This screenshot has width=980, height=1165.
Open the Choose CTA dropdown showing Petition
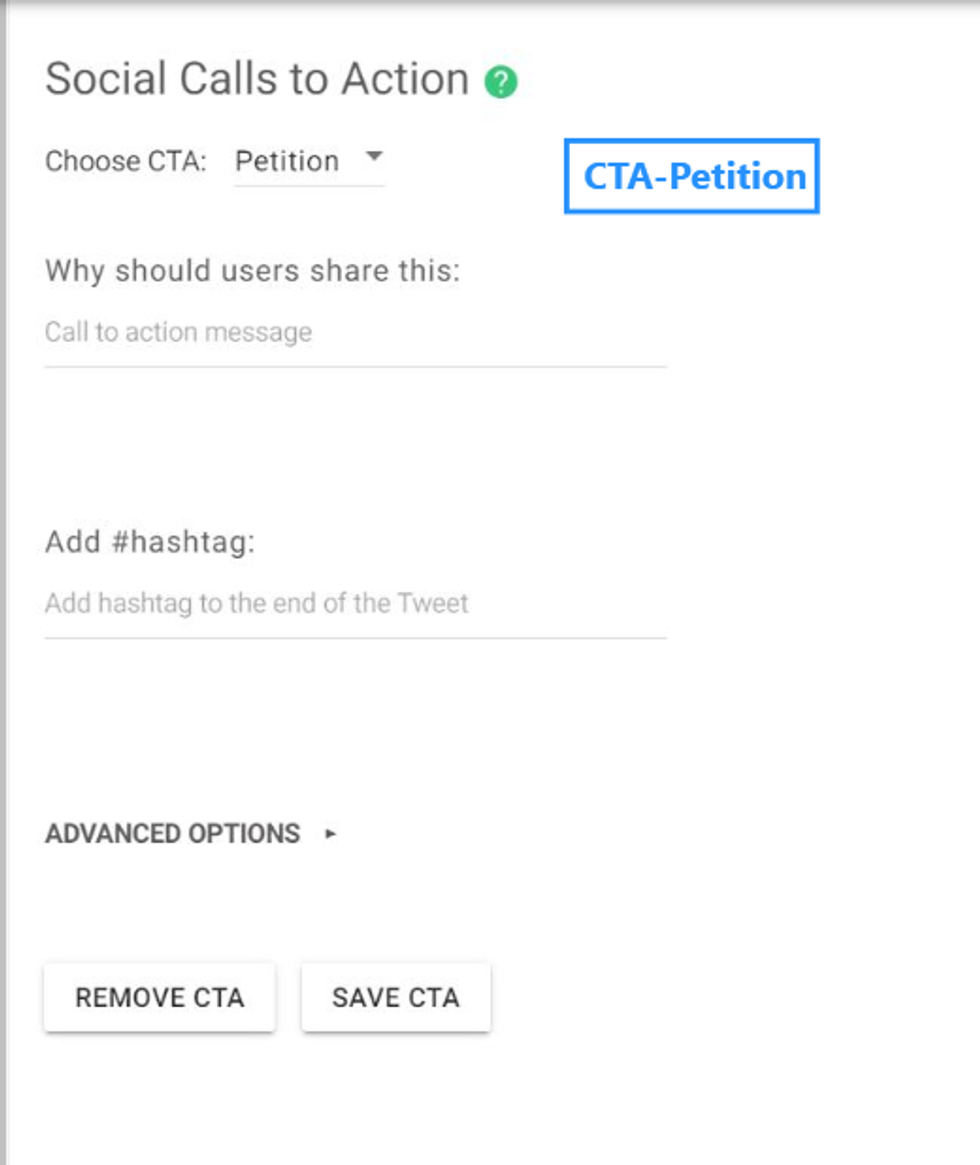(287, 161)
